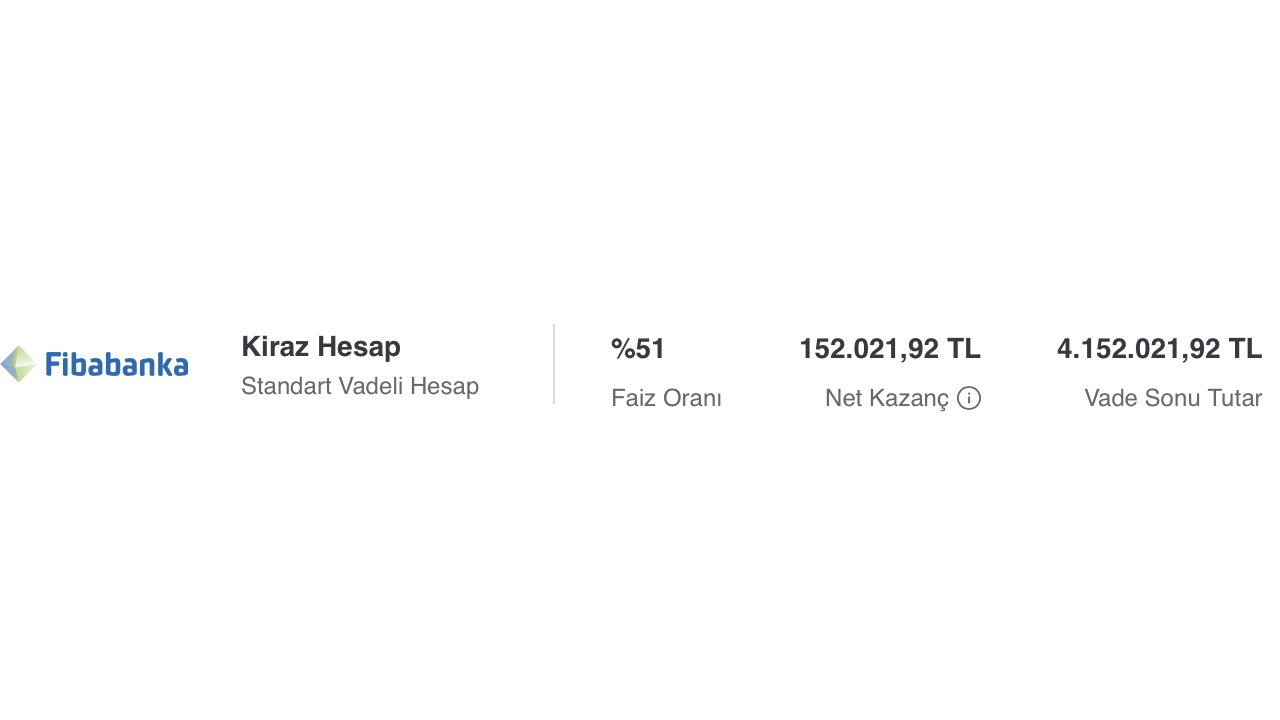
Task: Click the Vade Sonu Tutar label
Action: click(1173, 398)
